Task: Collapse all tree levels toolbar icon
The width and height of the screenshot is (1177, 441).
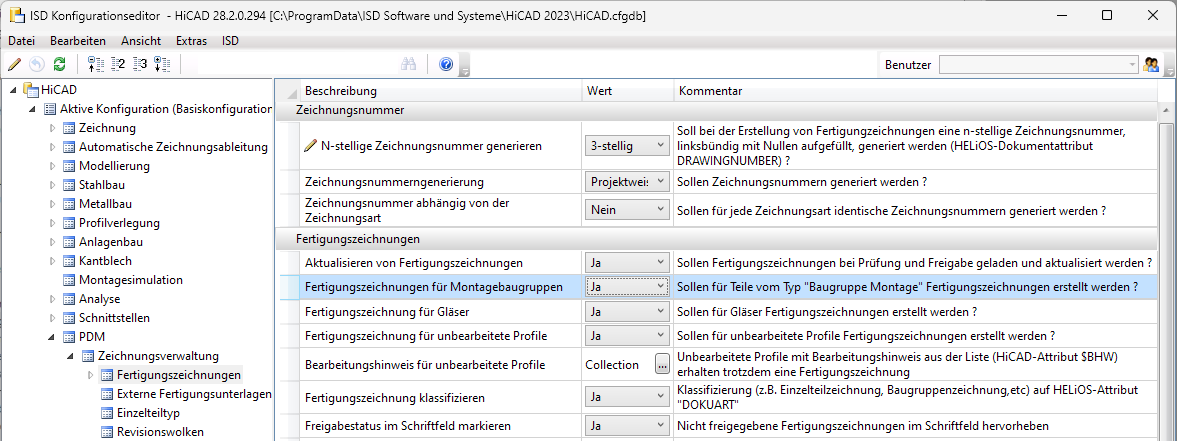Action: click(x=96, y=64)
